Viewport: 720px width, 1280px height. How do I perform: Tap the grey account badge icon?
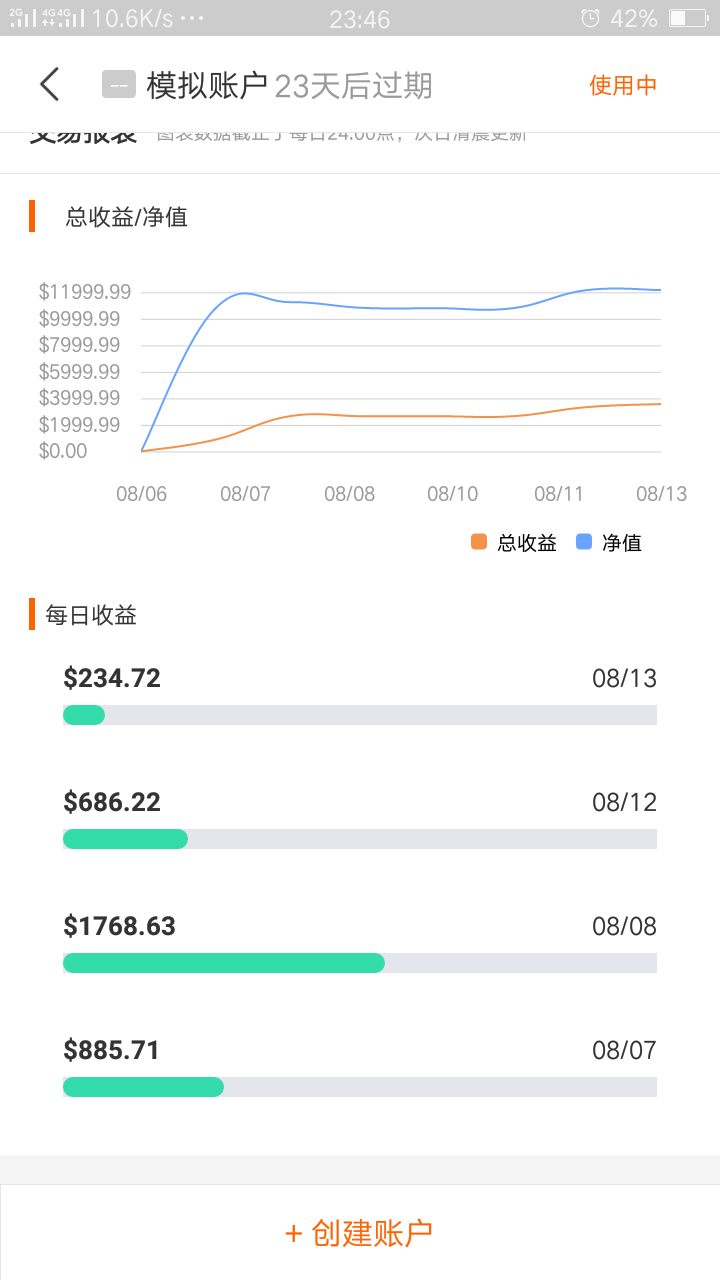(118, 85)
